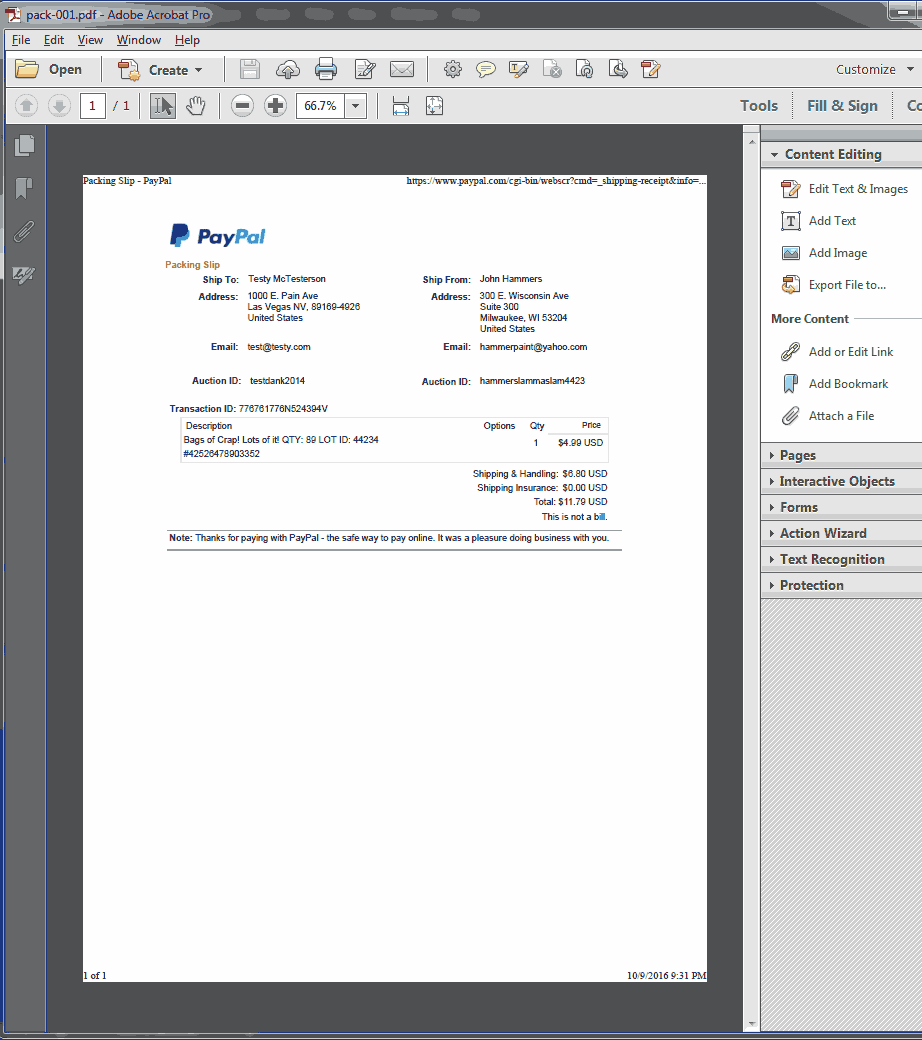
Task: Show the Bookmarks side panel
Action: click(x=24, y=188)
